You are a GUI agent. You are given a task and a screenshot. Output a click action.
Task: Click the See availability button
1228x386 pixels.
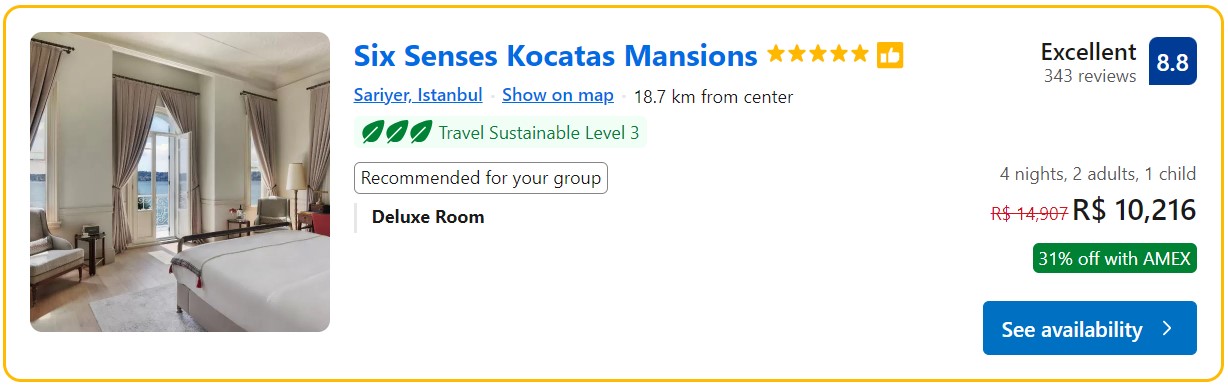click(1090, 328)
